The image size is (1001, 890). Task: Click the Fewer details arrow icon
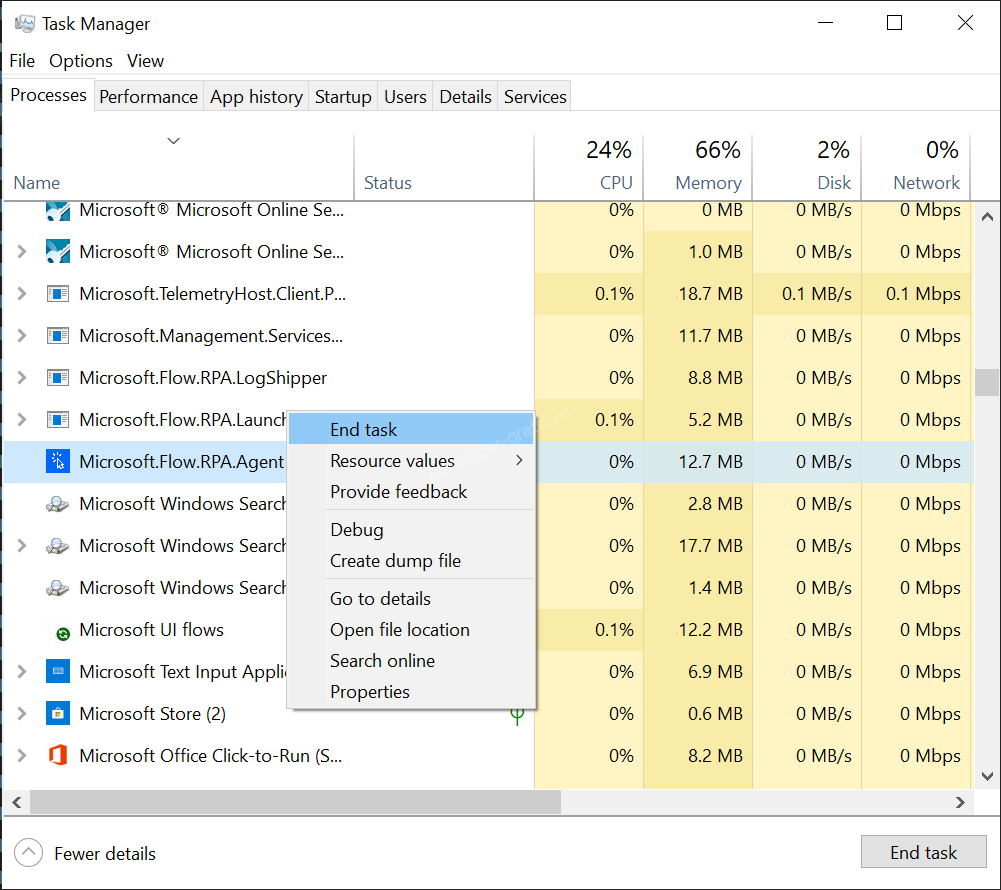pos(29,853)
